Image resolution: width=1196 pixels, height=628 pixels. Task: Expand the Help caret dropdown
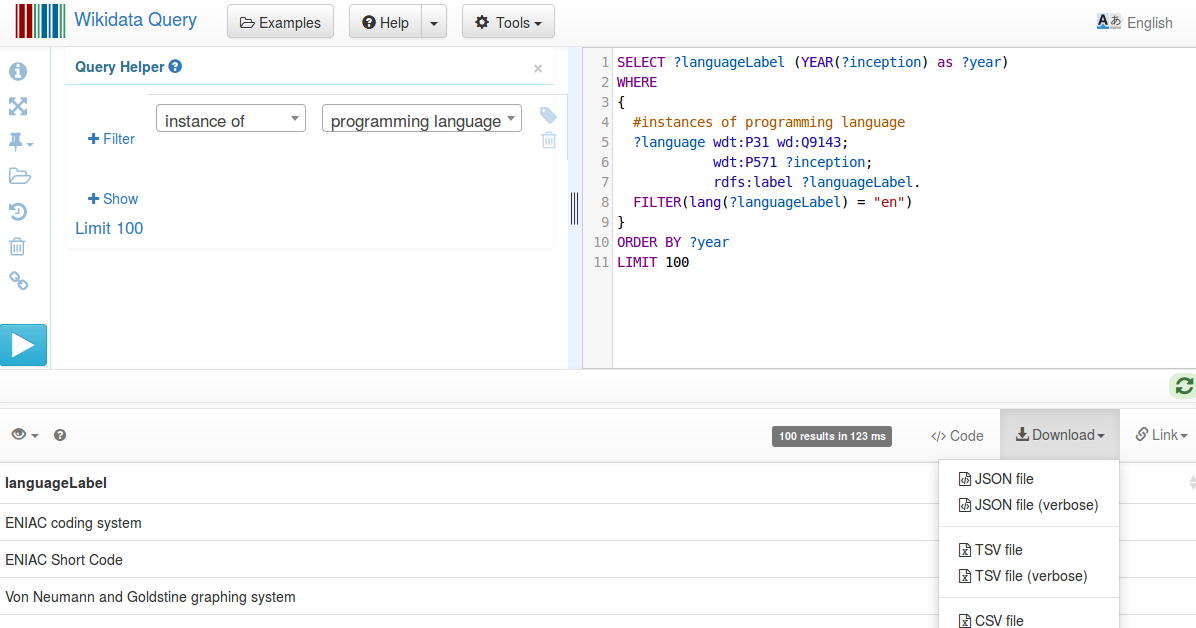tap(433, 22)
